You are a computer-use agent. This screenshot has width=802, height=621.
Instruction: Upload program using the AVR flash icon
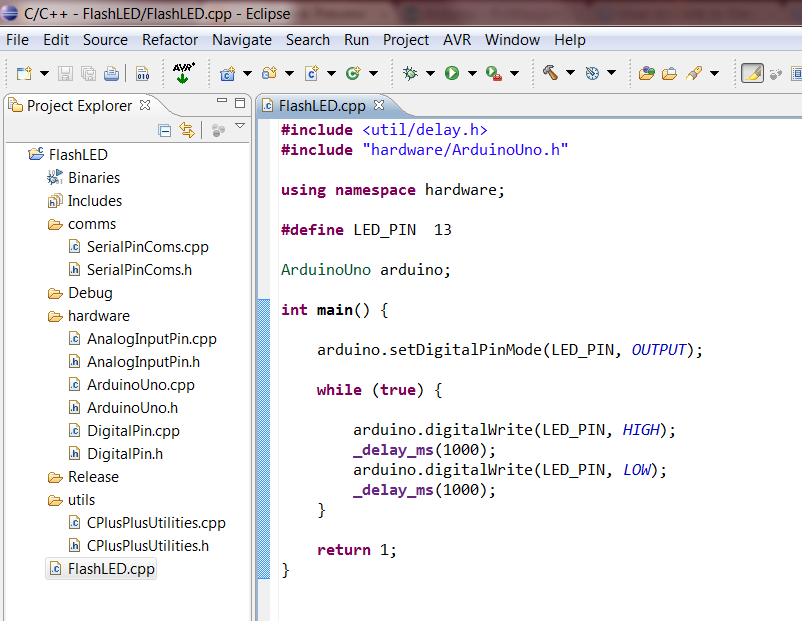click(183, 73)
